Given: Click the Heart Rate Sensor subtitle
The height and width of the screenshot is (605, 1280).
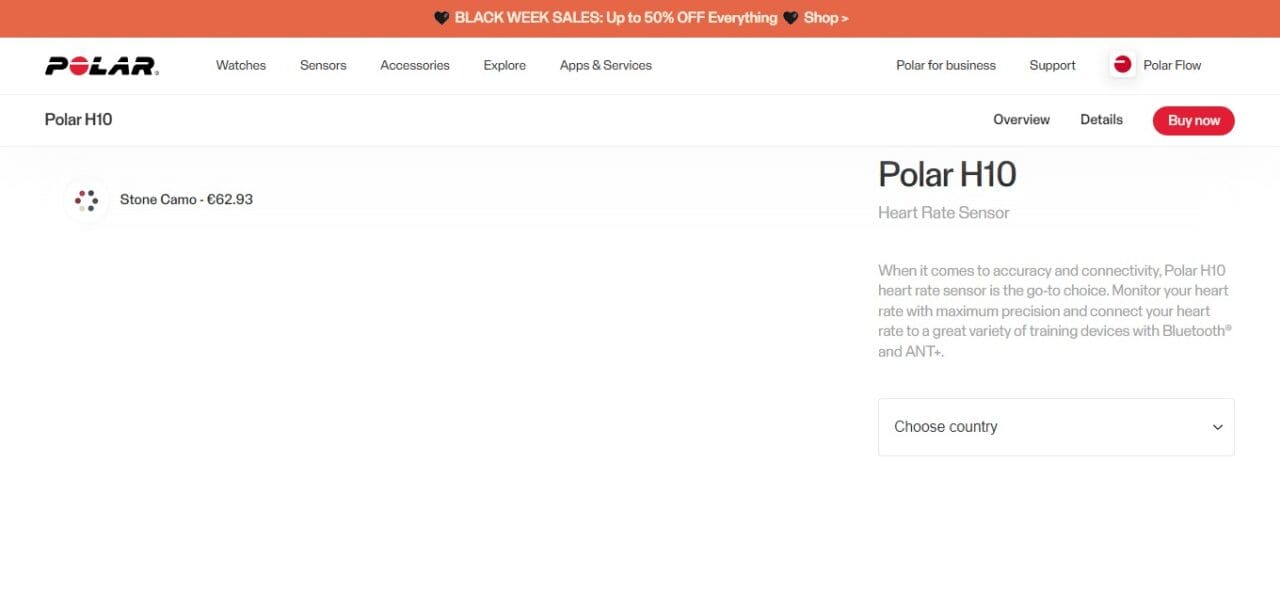Looking at the screenshot, I should point(944,212).
